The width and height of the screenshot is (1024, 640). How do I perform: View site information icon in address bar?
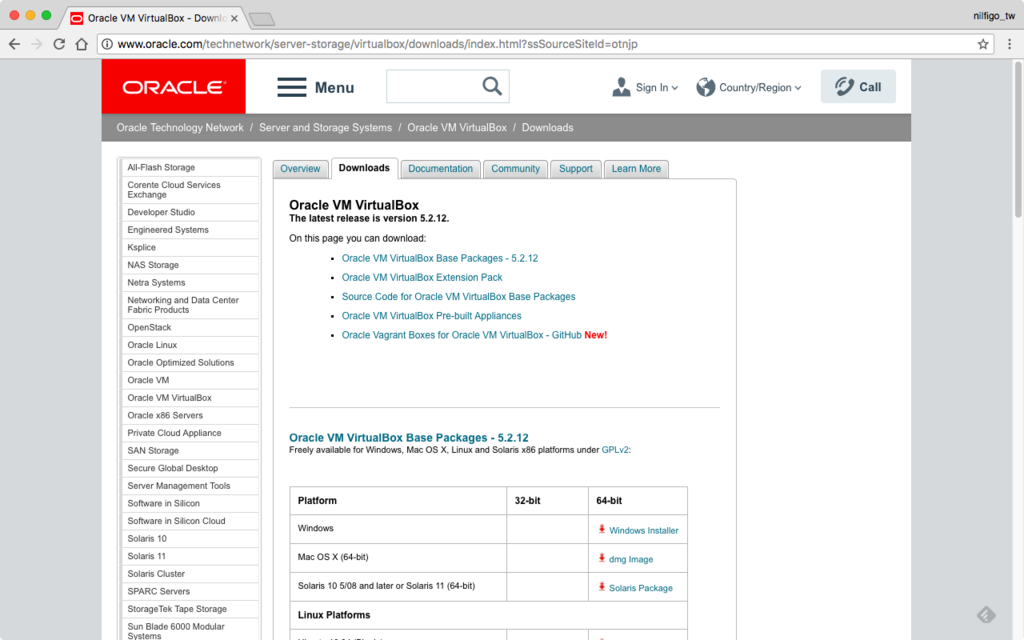click(106, 44)
